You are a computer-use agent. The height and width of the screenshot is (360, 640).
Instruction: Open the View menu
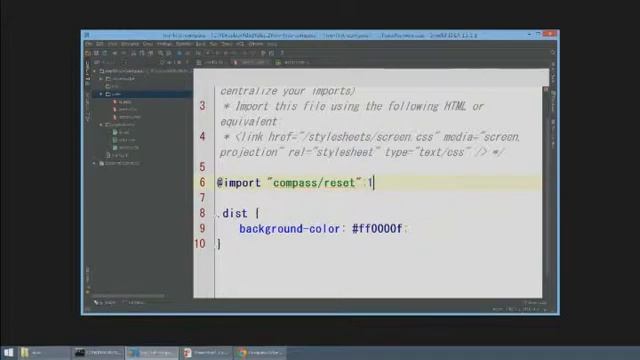pyautogui.click(x=112, y=44)
